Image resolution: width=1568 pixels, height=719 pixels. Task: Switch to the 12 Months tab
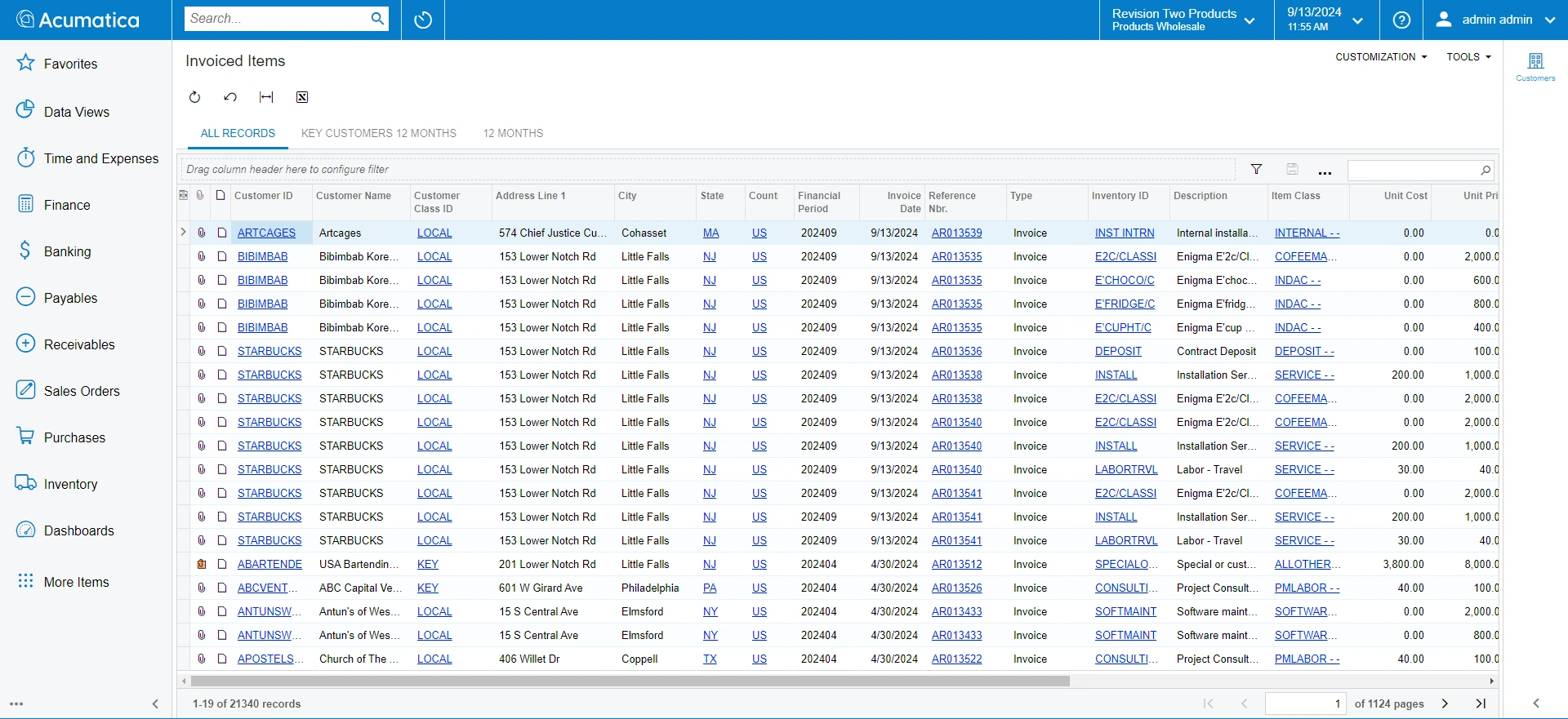click(513, 133)
